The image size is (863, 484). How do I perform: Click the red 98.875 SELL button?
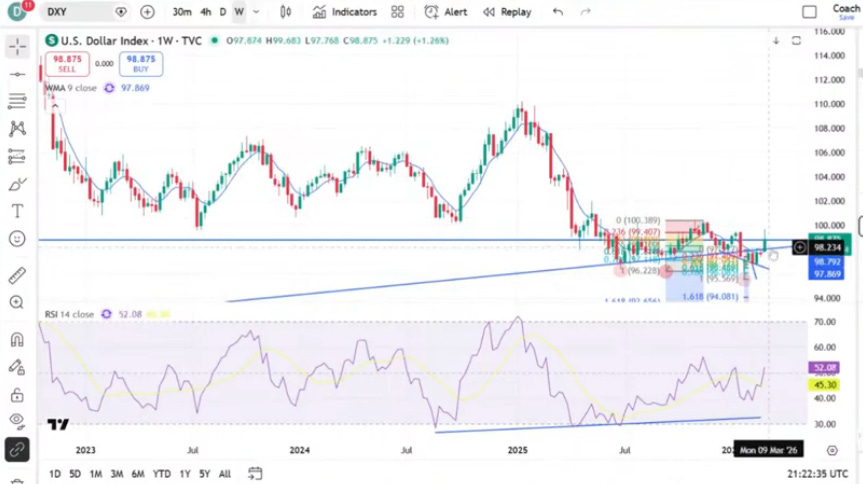[67, 64]
